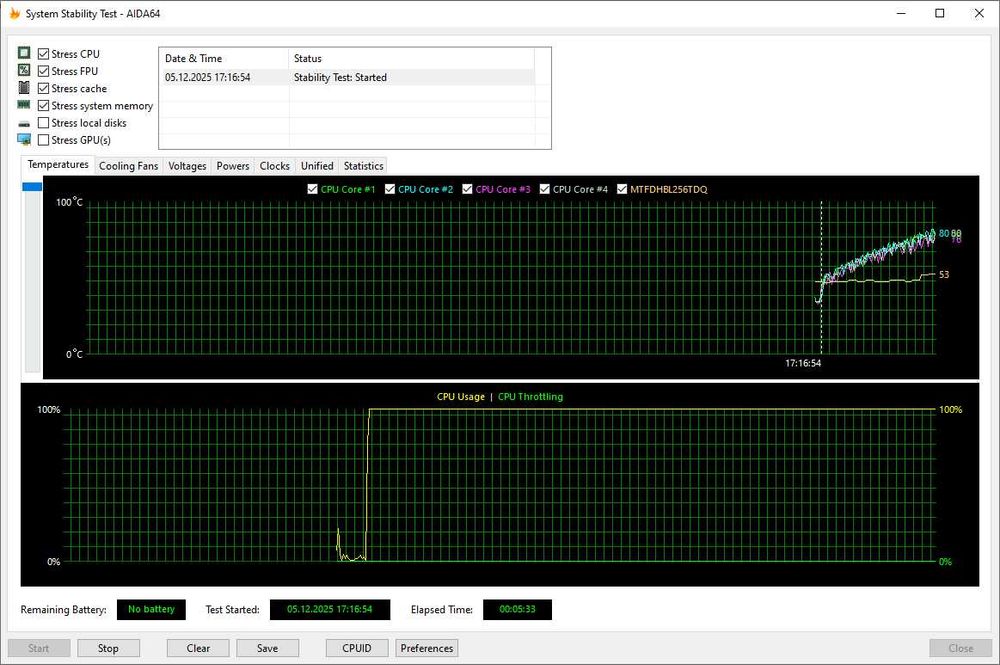Click the 53 degree SSD temperature reading
The image size is (1000, 665).
tap(944, 275)
